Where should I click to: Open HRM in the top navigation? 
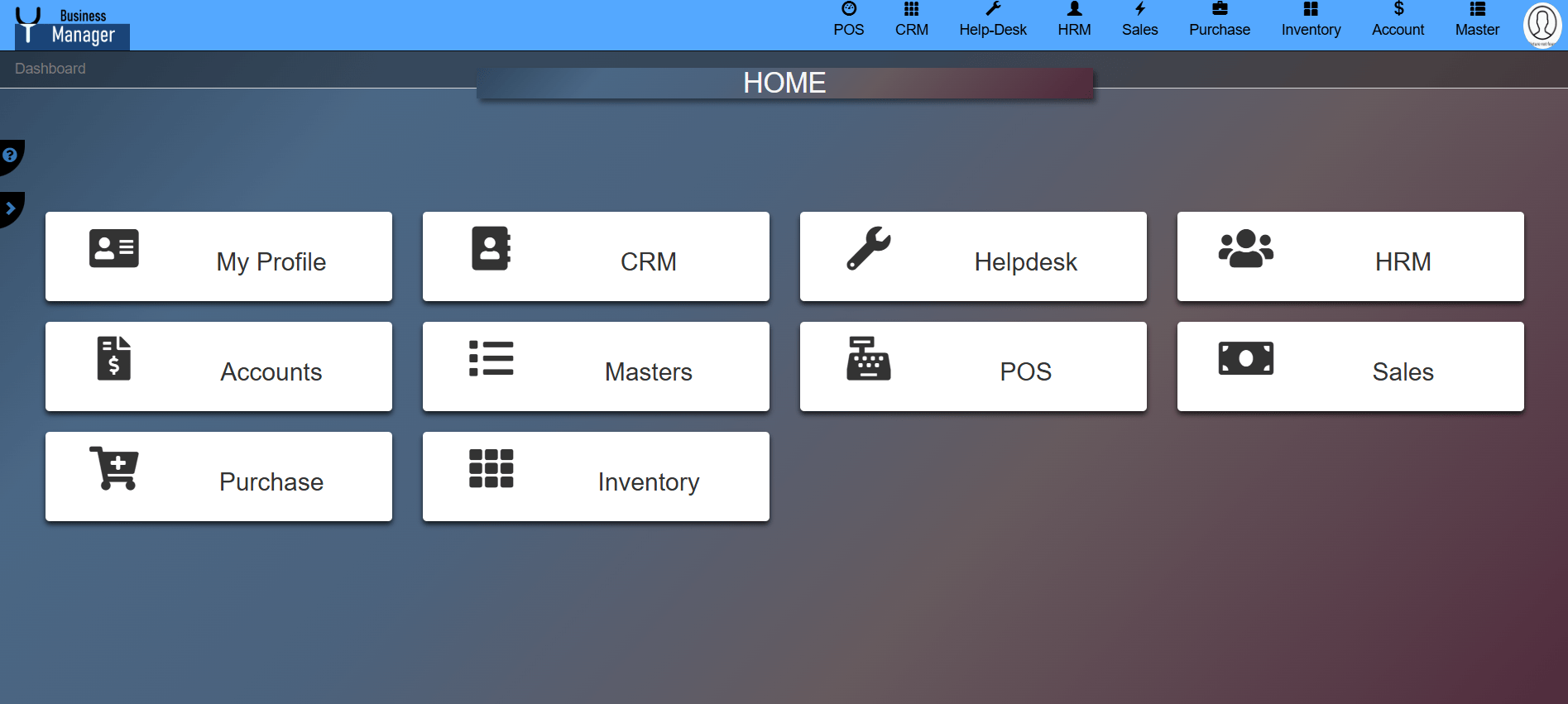(1074, 20)
